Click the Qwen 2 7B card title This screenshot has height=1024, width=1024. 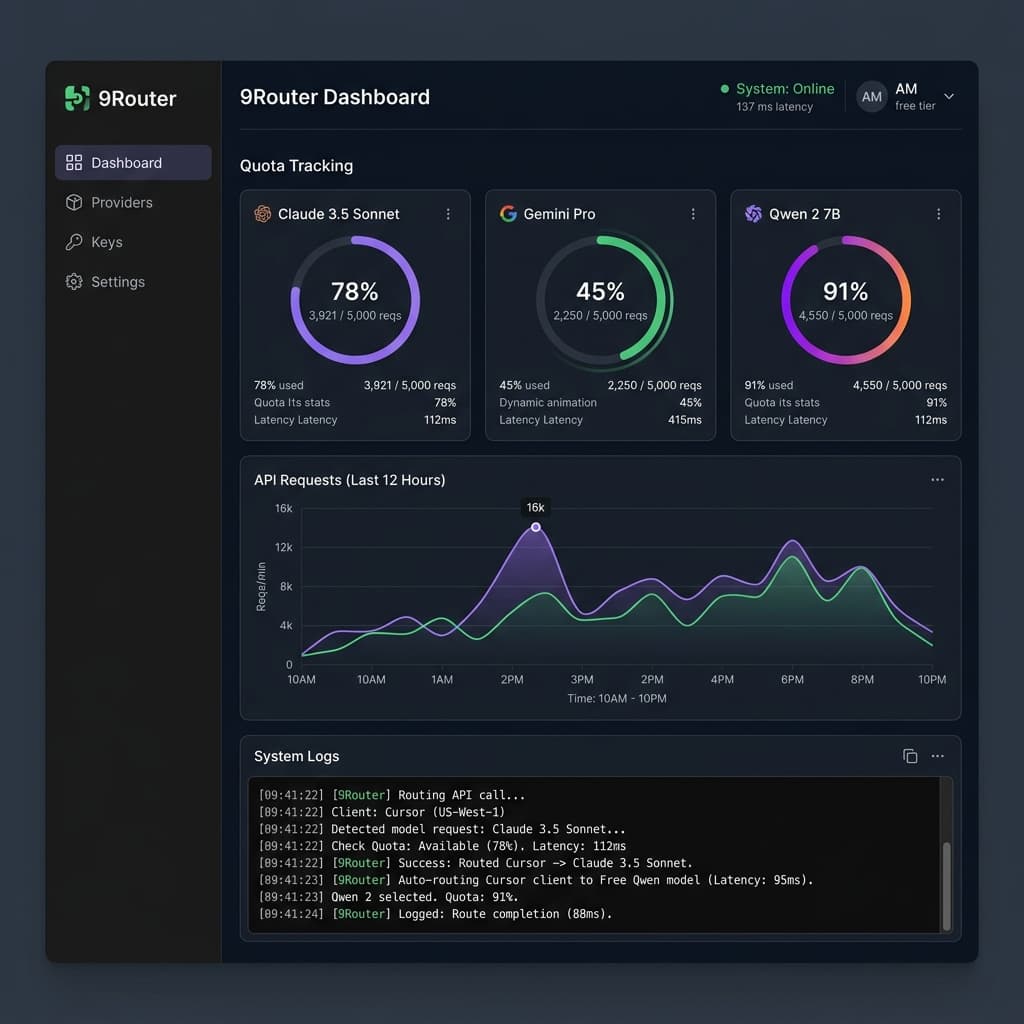805,214
